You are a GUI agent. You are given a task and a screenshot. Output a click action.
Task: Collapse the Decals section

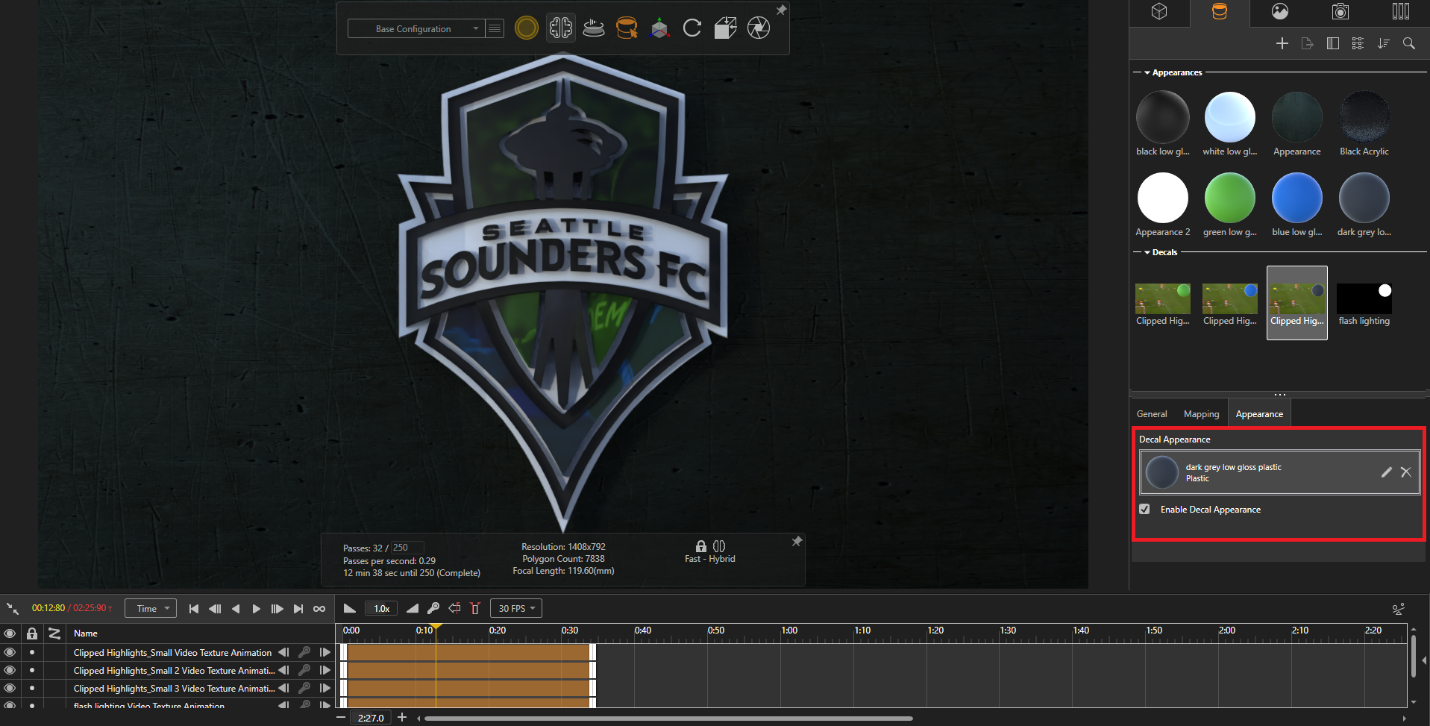1147,253
